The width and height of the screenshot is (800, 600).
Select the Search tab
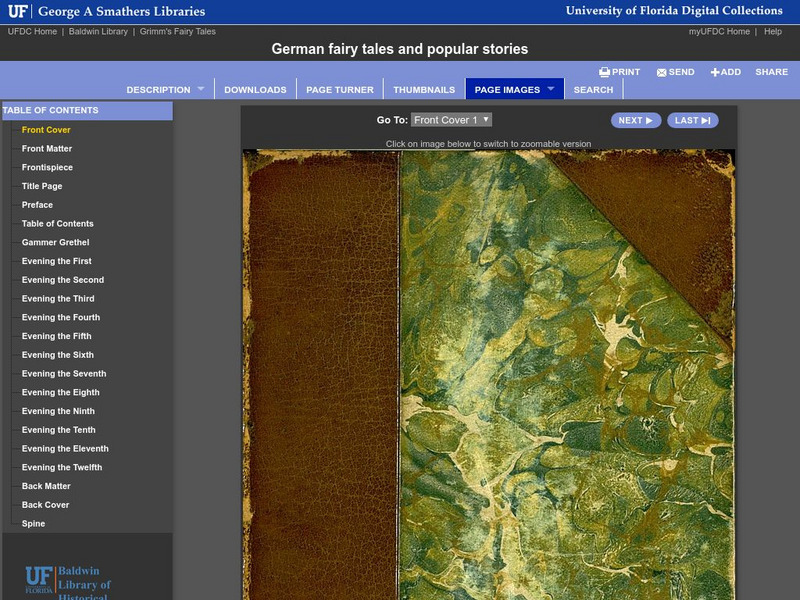(x=593, y=90)
